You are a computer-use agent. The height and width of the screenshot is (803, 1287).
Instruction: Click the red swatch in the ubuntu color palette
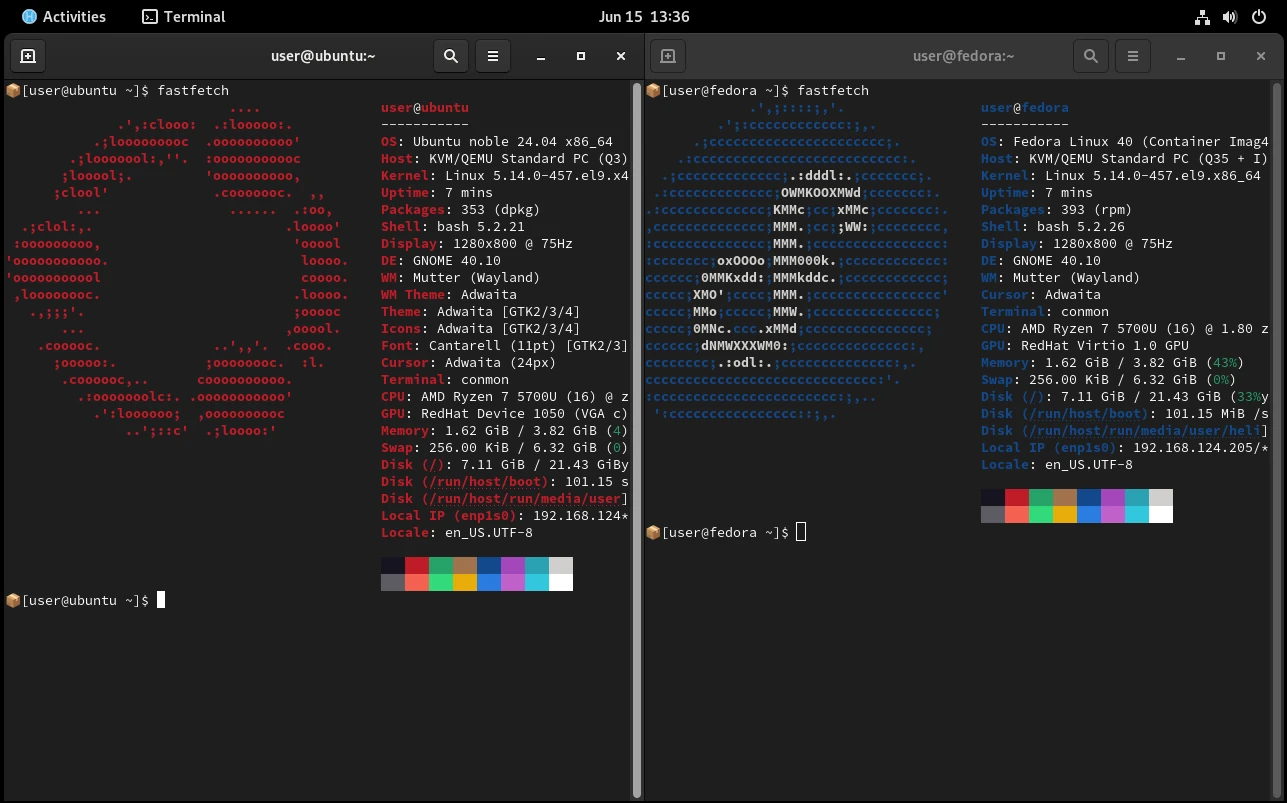pyautogui.click(x=417, y=566)
